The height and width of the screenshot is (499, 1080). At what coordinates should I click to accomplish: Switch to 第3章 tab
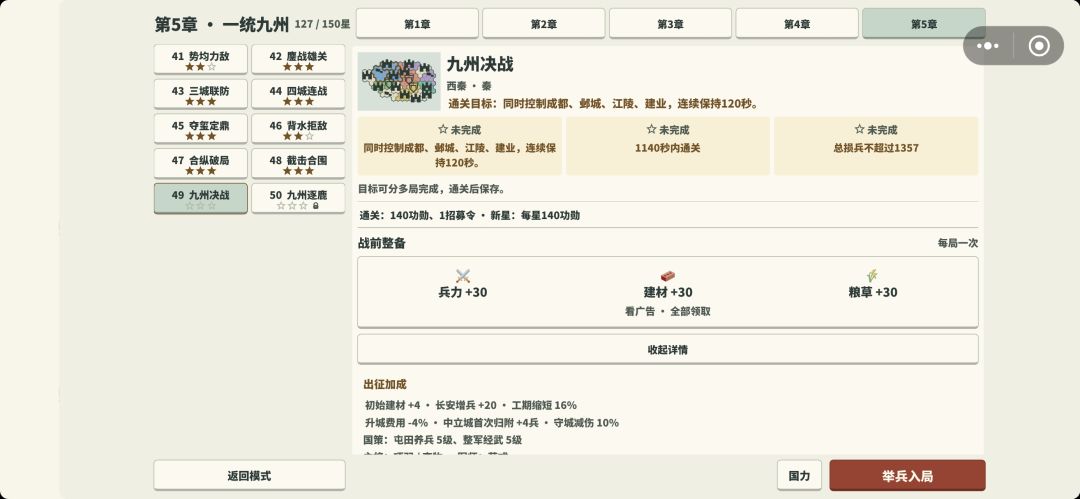pos(670,24)
